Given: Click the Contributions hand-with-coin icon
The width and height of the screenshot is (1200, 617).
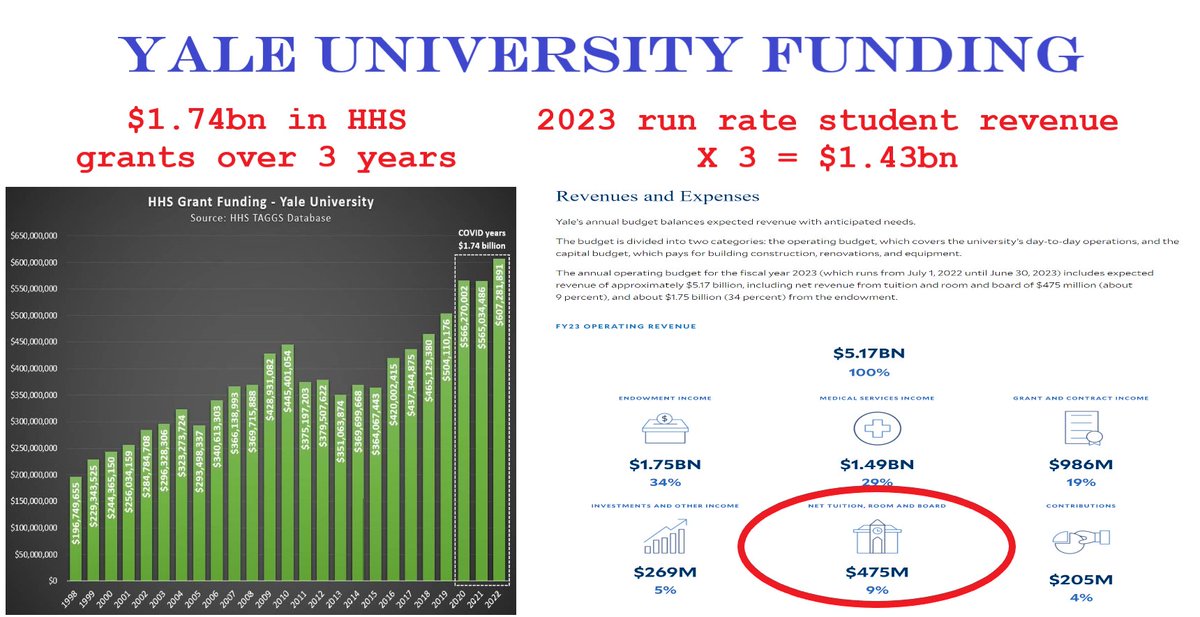Looking at the screenshot, I should click(x=1083, y=541).
